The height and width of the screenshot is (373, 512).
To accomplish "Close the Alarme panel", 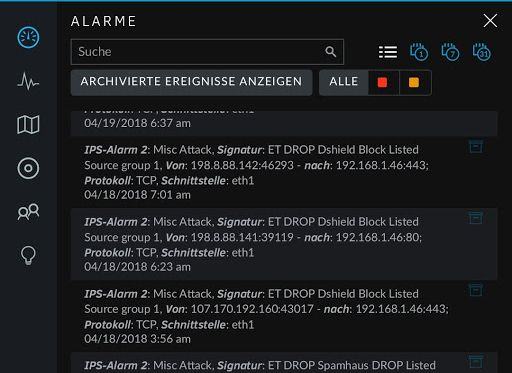I will point(490,21).
